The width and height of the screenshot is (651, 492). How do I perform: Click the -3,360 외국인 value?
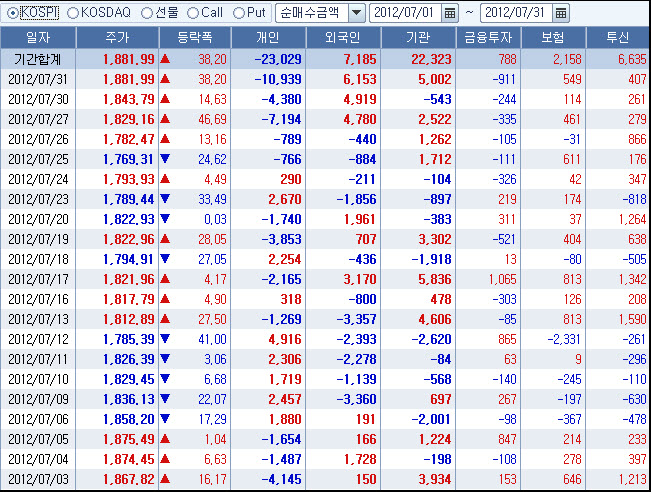click(x=357, y=399)
